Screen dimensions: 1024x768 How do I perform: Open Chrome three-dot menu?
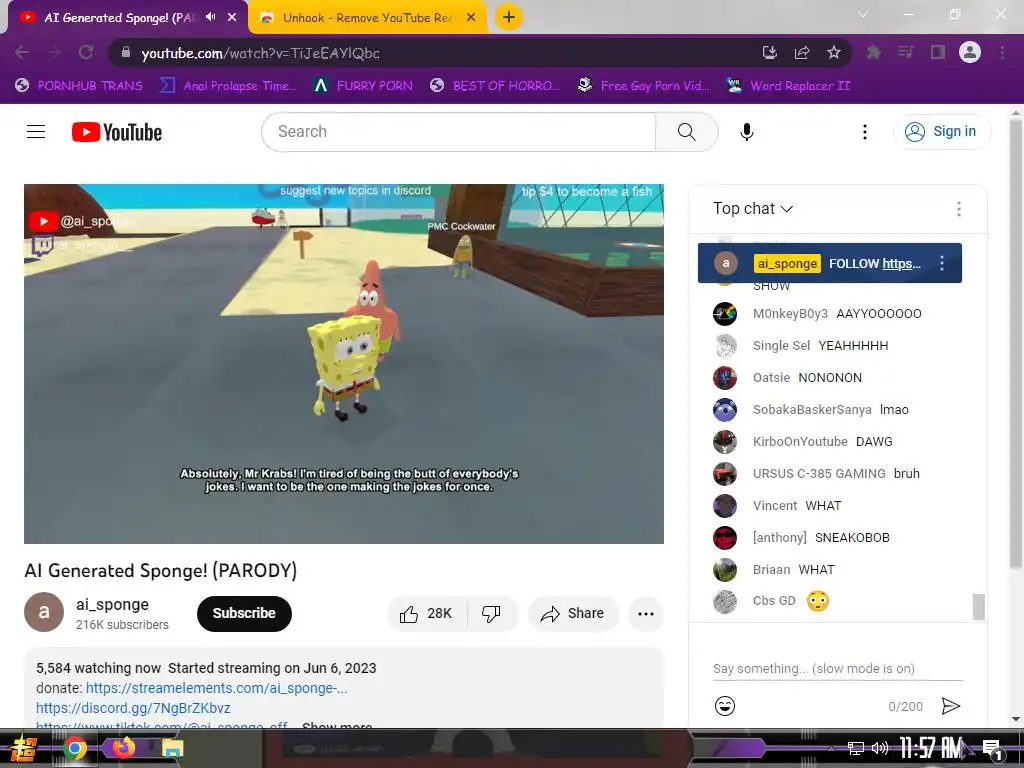1002,53
